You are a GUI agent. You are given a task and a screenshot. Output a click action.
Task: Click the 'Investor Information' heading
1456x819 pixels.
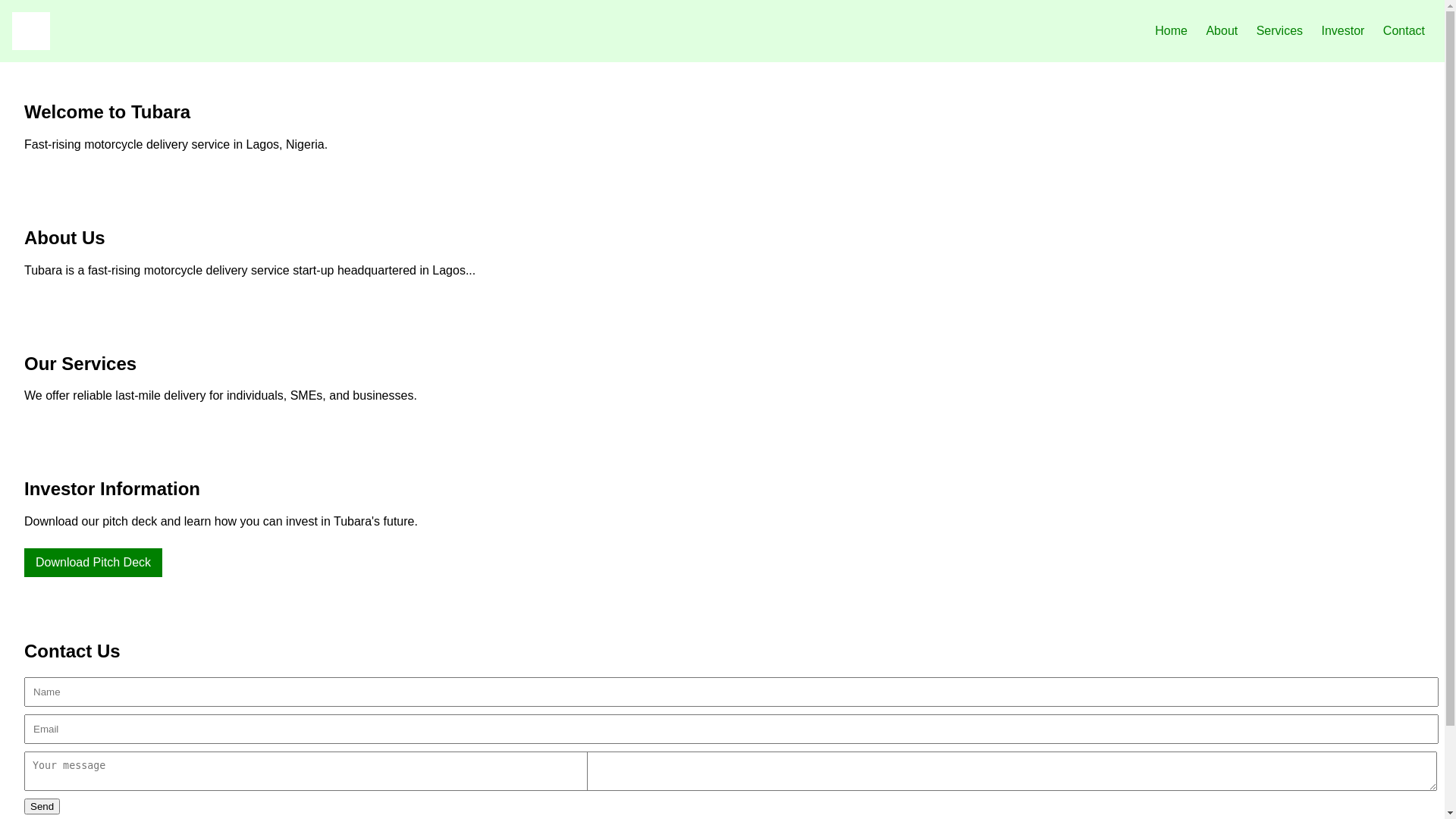pos(112,489)
